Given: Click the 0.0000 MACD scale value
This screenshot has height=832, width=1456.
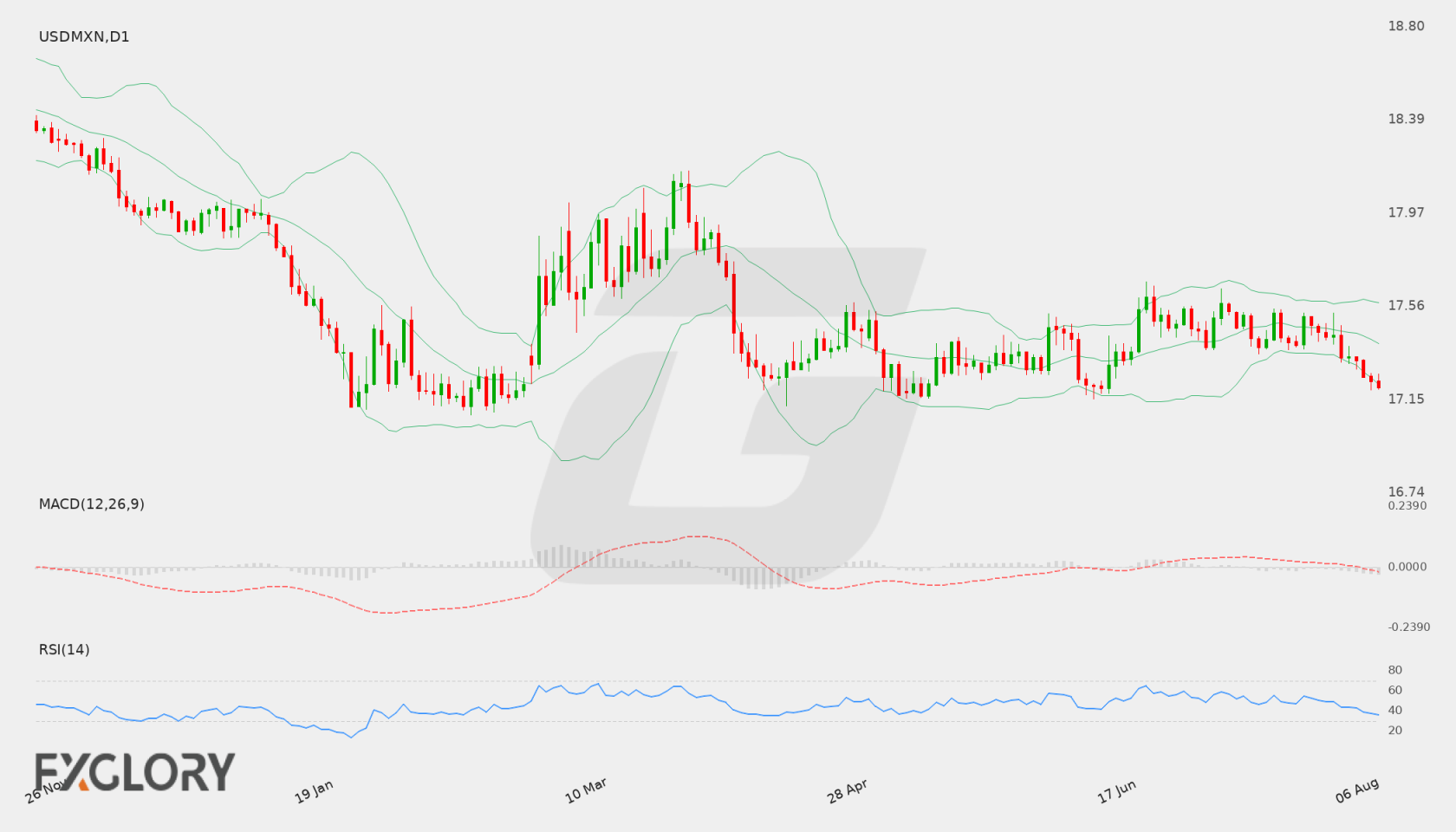Looking at the screenshot, I should (1407, 566).
